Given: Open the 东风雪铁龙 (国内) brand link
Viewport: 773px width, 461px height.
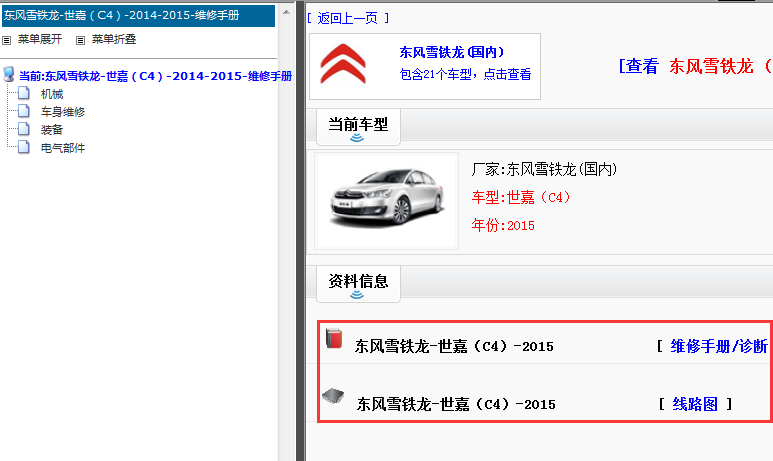Looking at the screenshot, I should (452, 52).
